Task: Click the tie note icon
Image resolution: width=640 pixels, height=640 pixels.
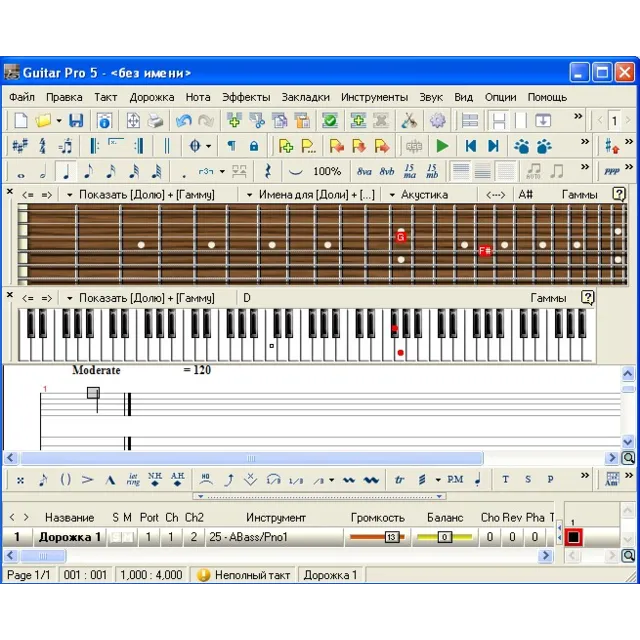Action: 296,172
